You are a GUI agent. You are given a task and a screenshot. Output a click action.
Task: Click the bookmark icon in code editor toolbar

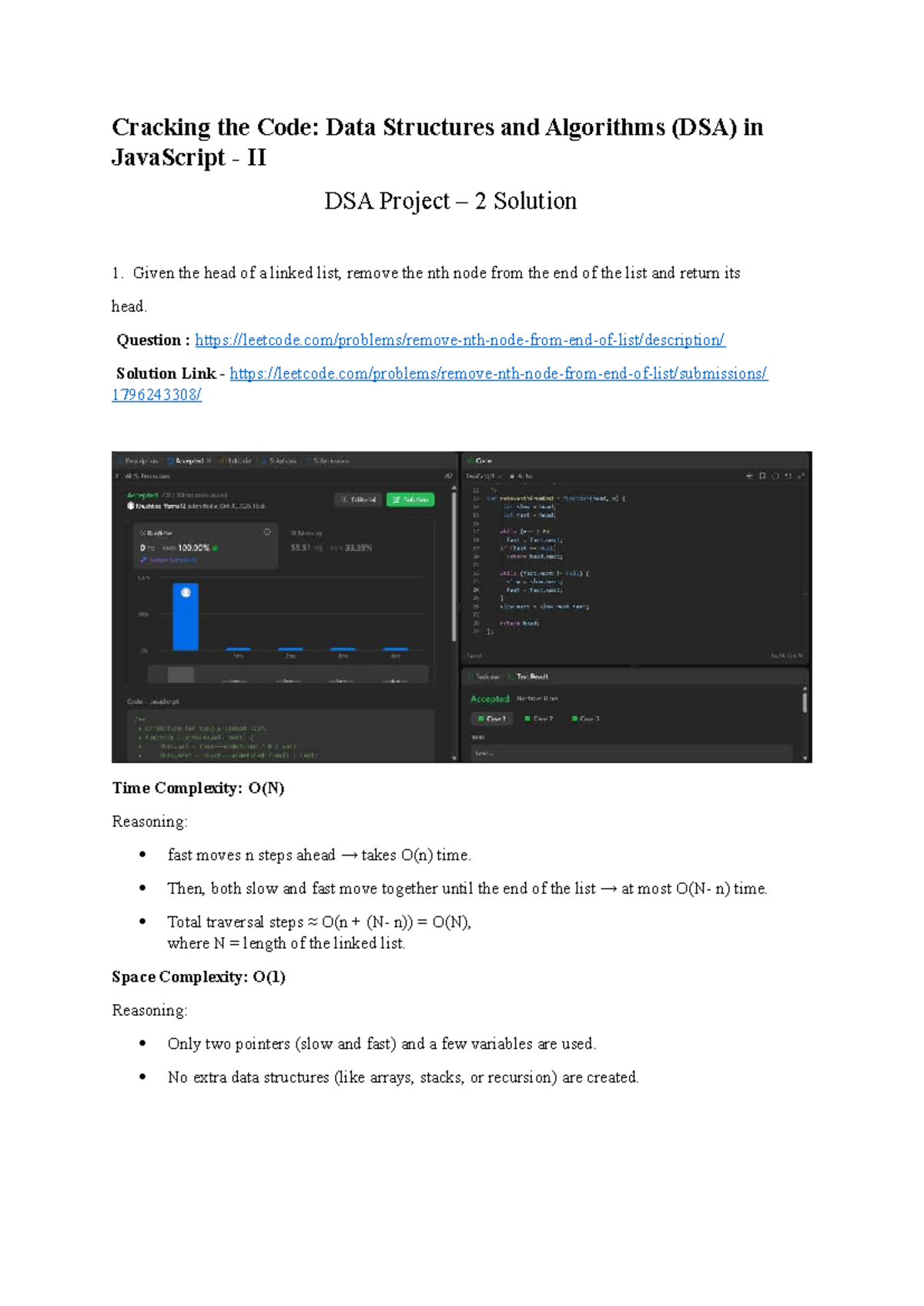[x=762, y=476]
